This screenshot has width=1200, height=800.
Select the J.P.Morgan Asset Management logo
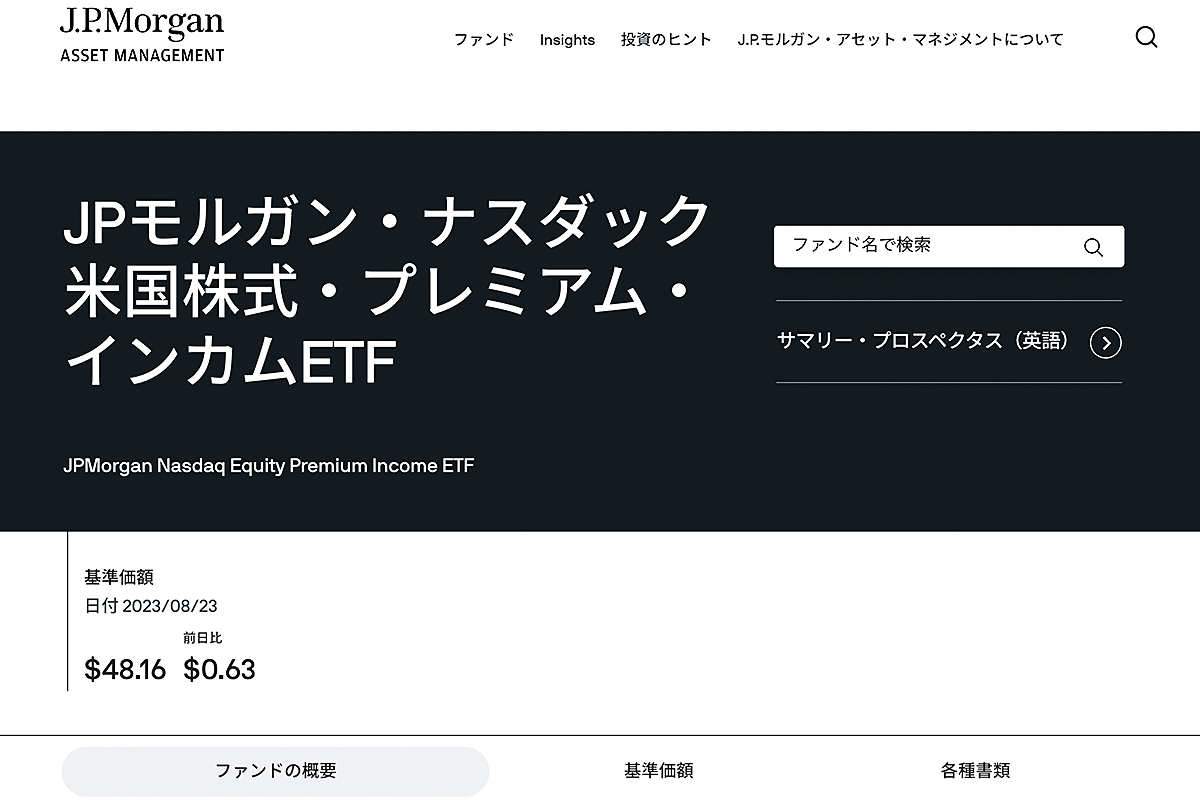click(140, 35)
